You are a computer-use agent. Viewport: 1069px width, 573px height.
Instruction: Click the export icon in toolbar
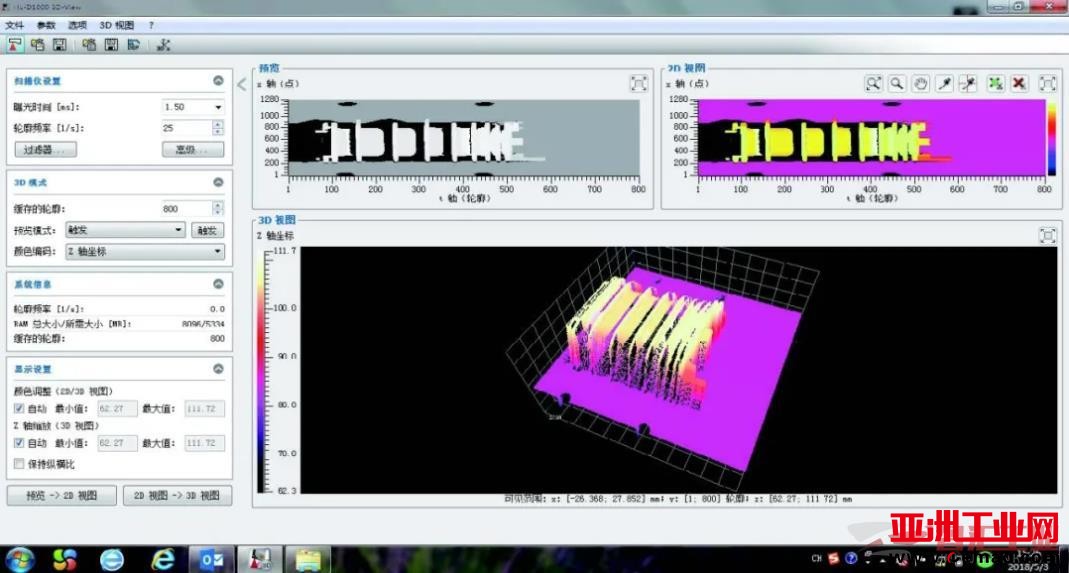click(134, 45)
